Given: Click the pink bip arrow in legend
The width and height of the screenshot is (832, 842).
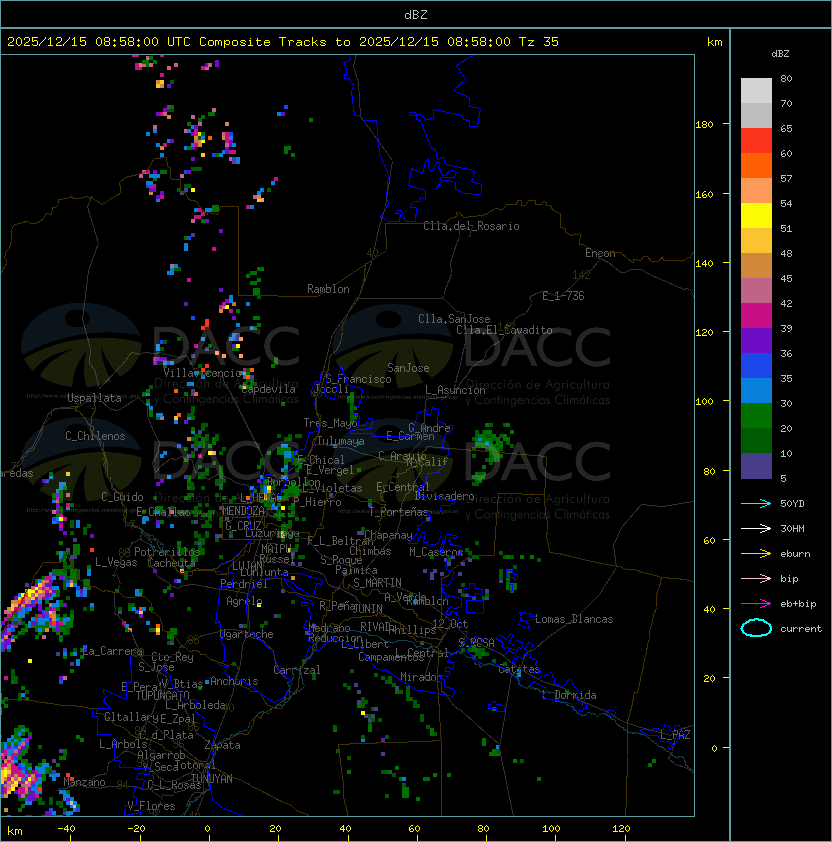Looking at the screenshot, I should pos(756,578).
